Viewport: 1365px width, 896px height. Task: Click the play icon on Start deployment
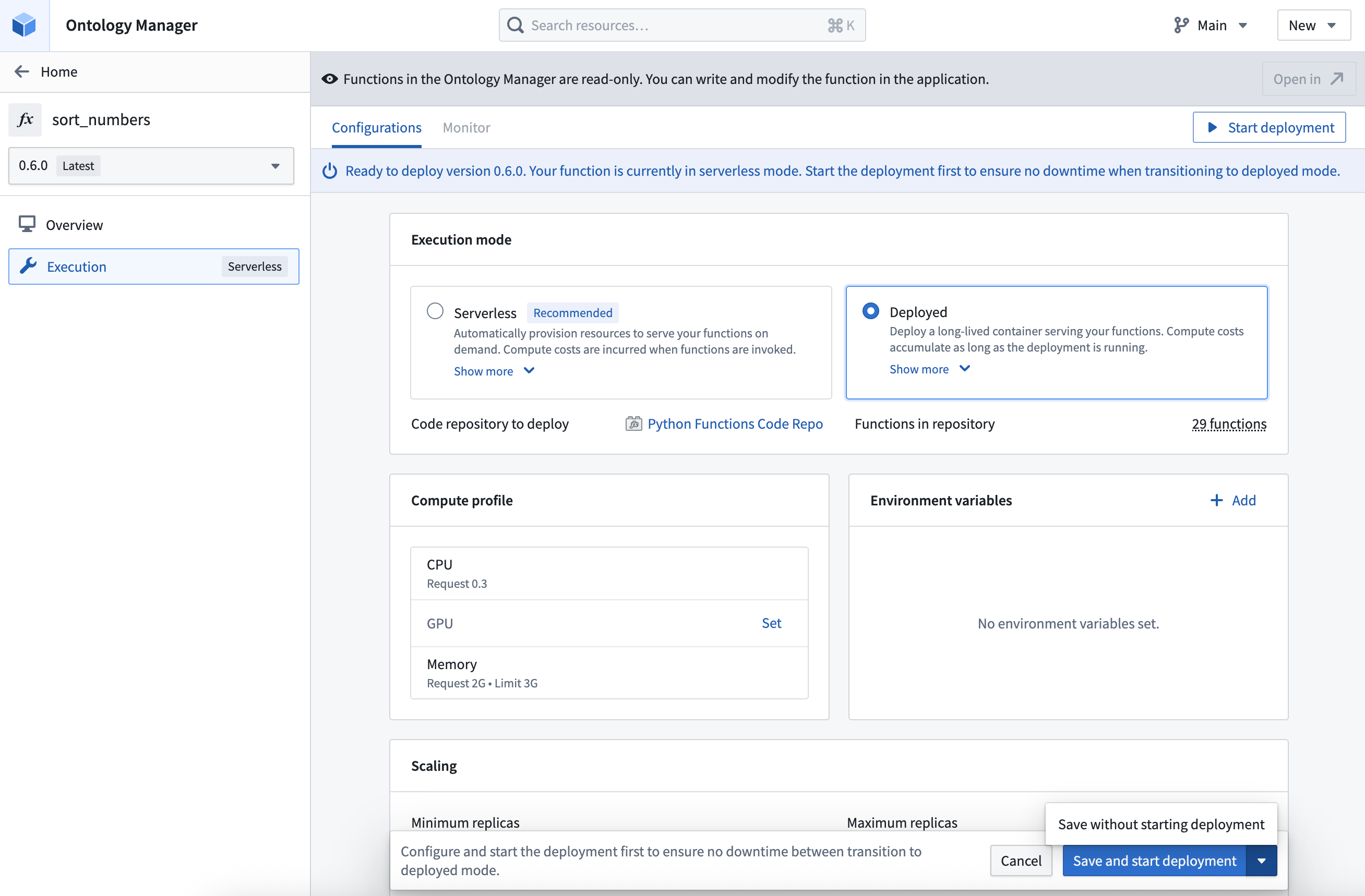click(x=1212, y=127)
